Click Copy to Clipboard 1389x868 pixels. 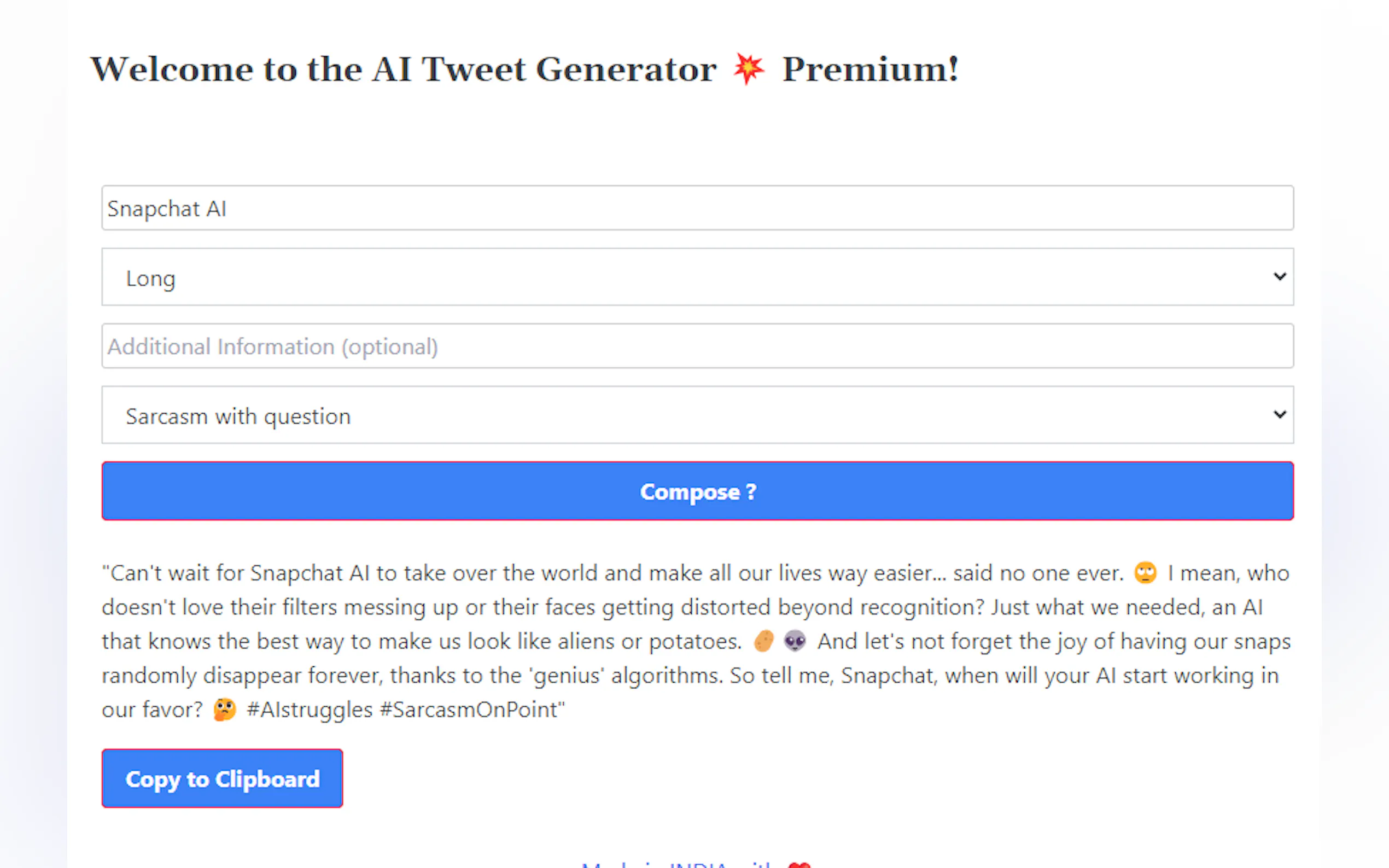(x=222, y=778)
